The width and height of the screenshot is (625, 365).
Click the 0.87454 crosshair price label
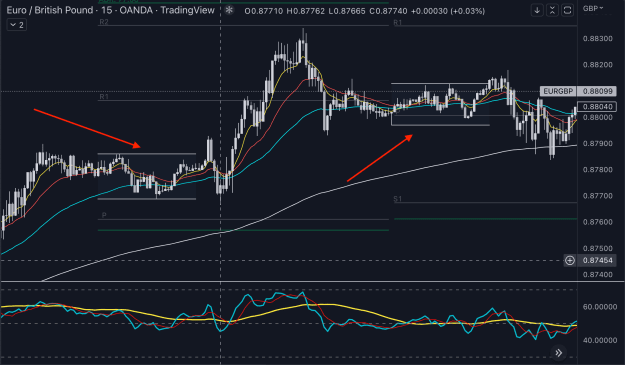(597, 260)
